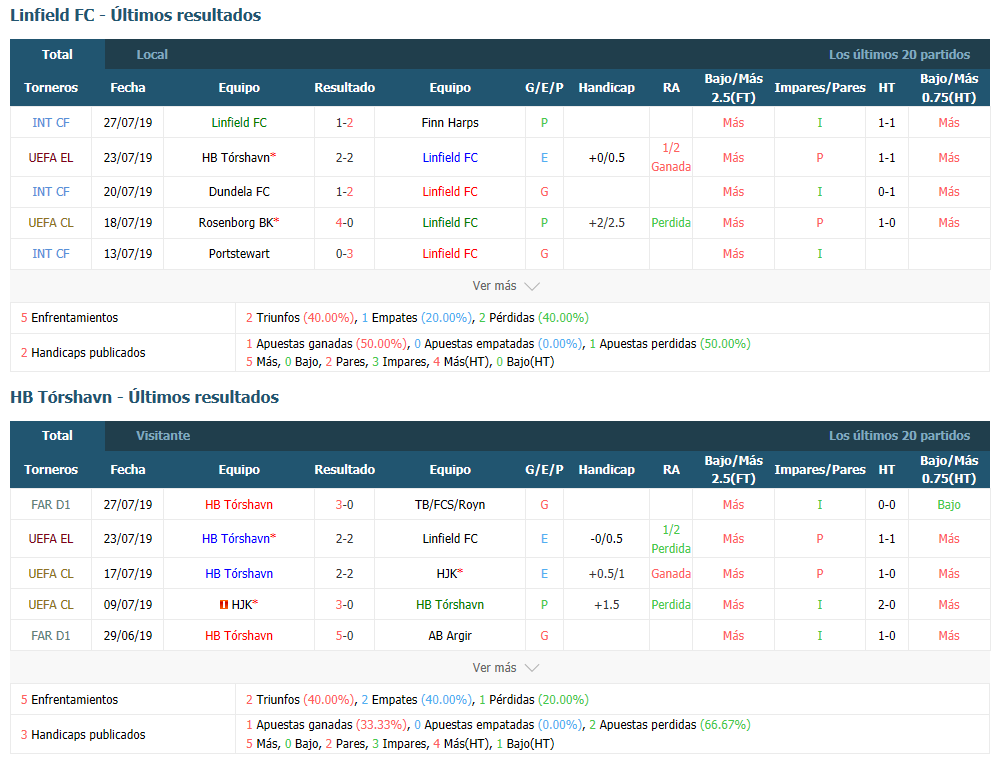Open the 0-3 result of the Portstewart match

345,254
